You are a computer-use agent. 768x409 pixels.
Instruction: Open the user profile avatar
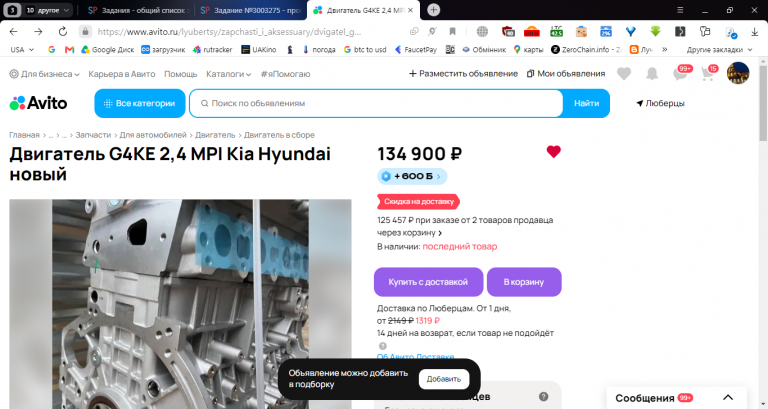point(738,73)
